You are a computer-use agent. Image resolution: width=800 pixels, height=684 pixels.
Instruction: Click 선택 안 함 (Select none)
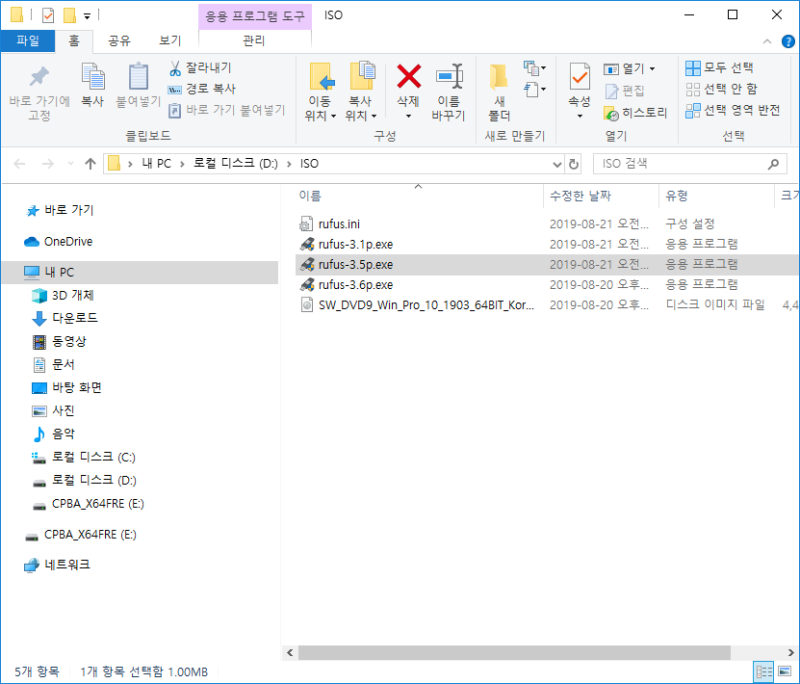click(721, 89)
